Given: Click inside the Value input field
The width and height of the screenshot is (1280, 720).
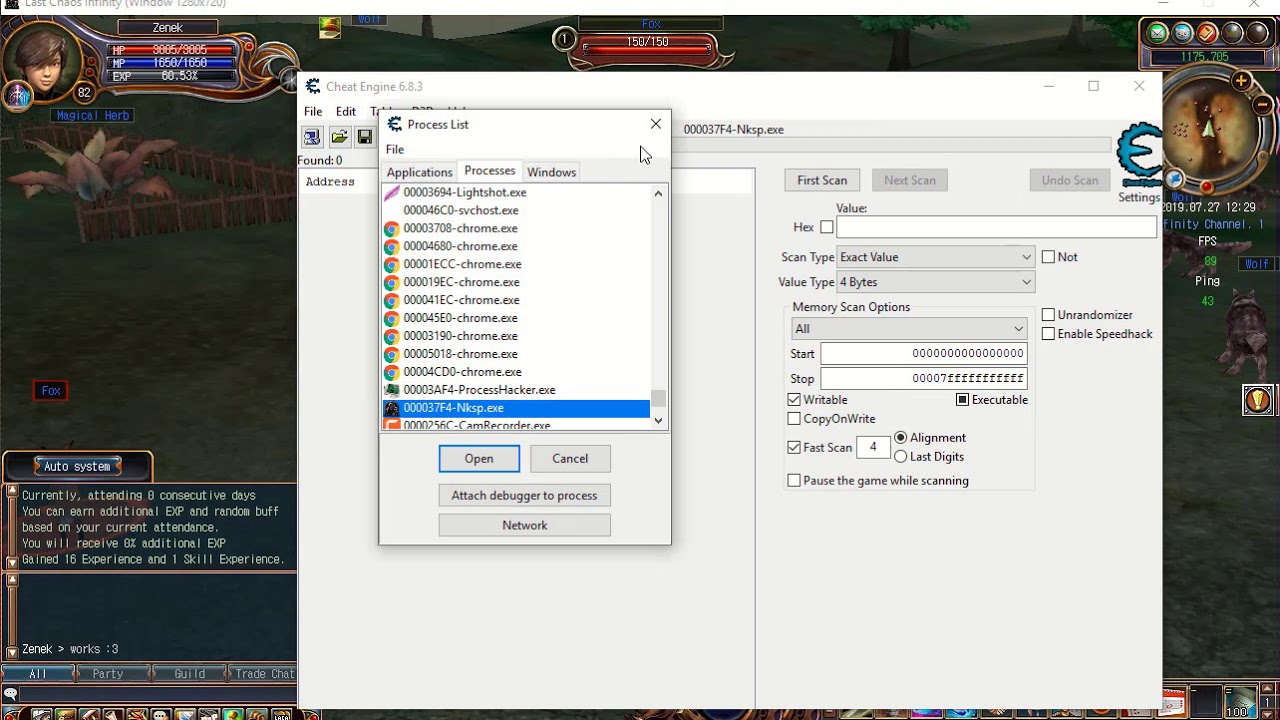Looking at the screenshot, I should point(996,226).
